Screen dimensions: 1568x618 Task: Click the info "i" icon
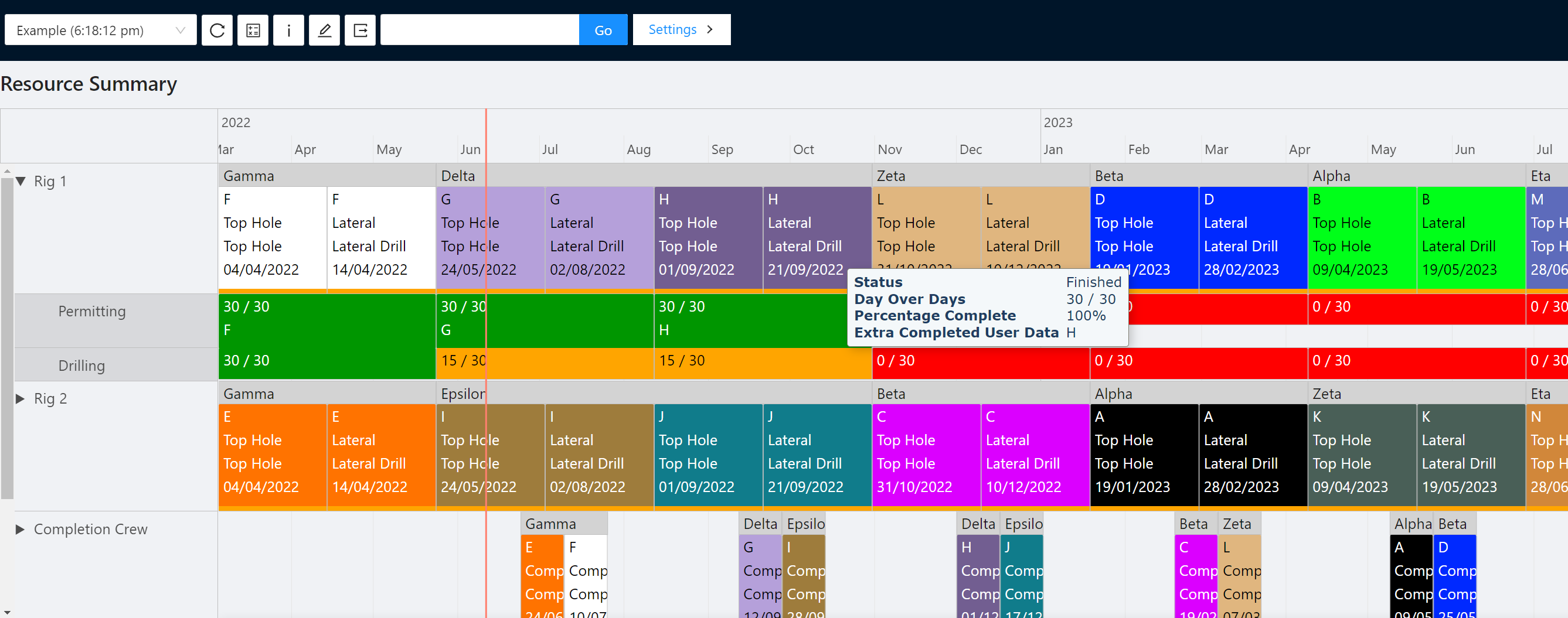(x=288, y=30)
